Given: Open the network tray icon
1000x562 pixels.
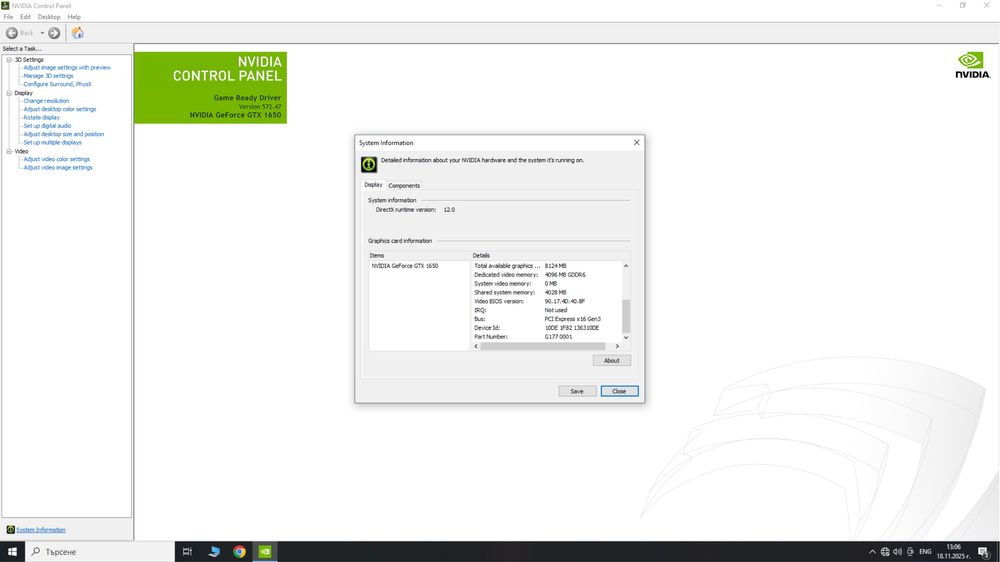Looking at the screenshot, I should (x=885, y=552).
